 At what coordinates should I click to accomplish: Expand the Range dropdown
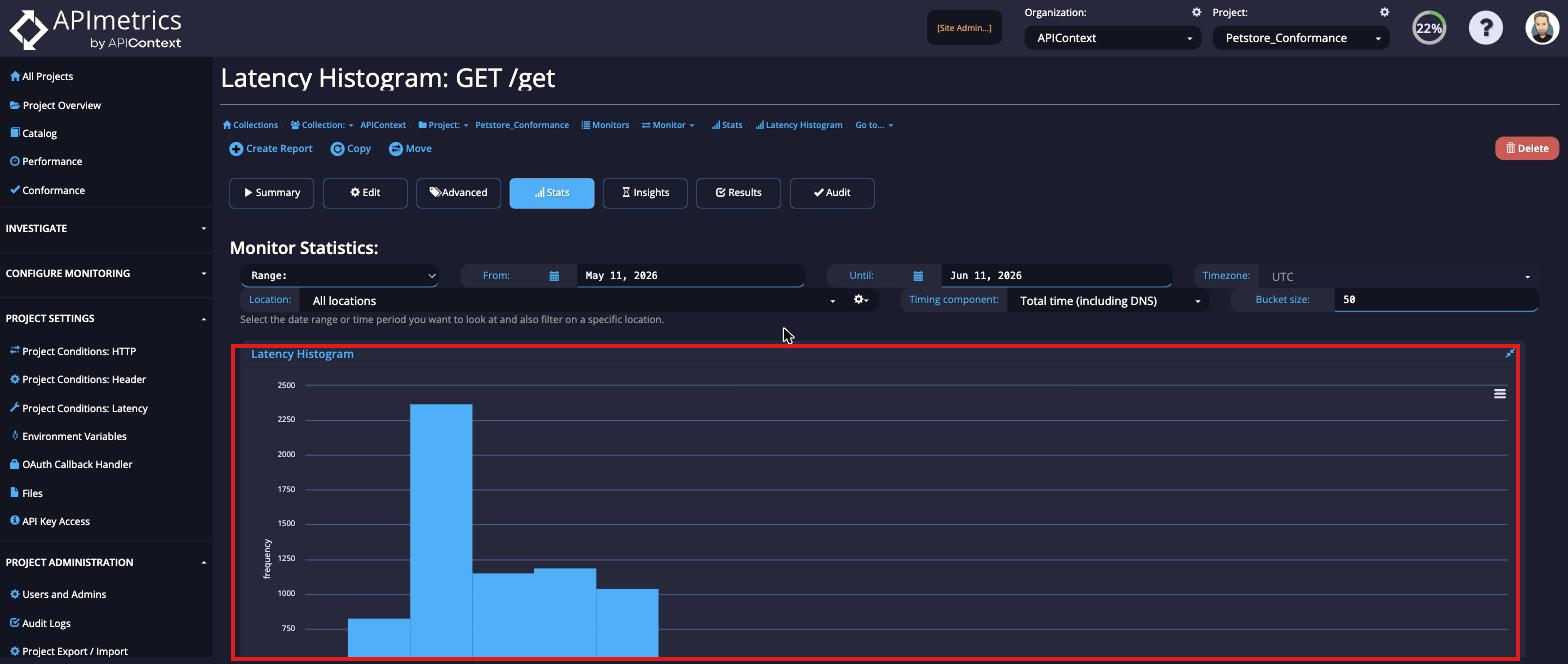tap(340, 276)
